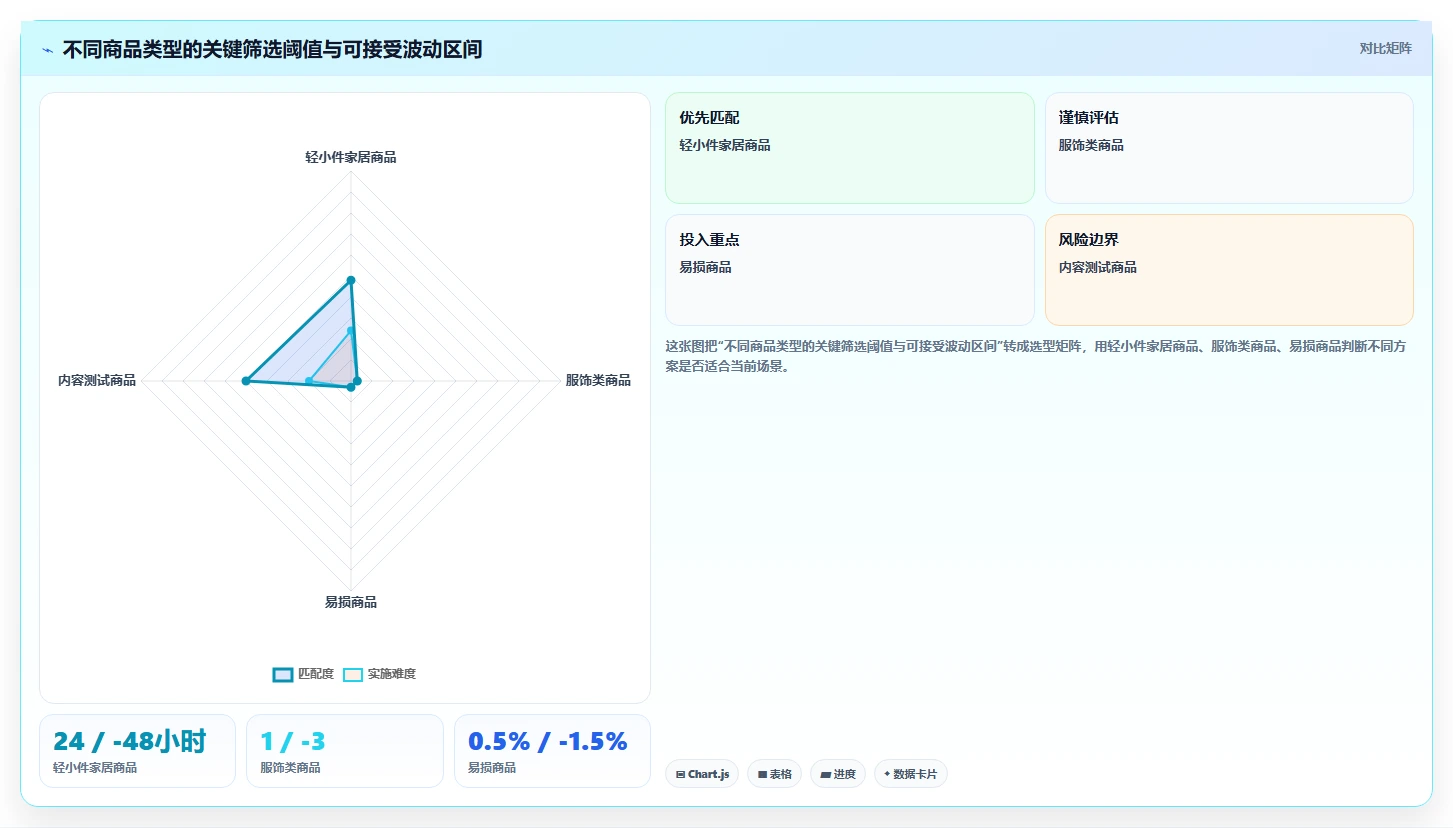
Task: Click radar axis label 轻小件家居商品
Action: point(351,157)
